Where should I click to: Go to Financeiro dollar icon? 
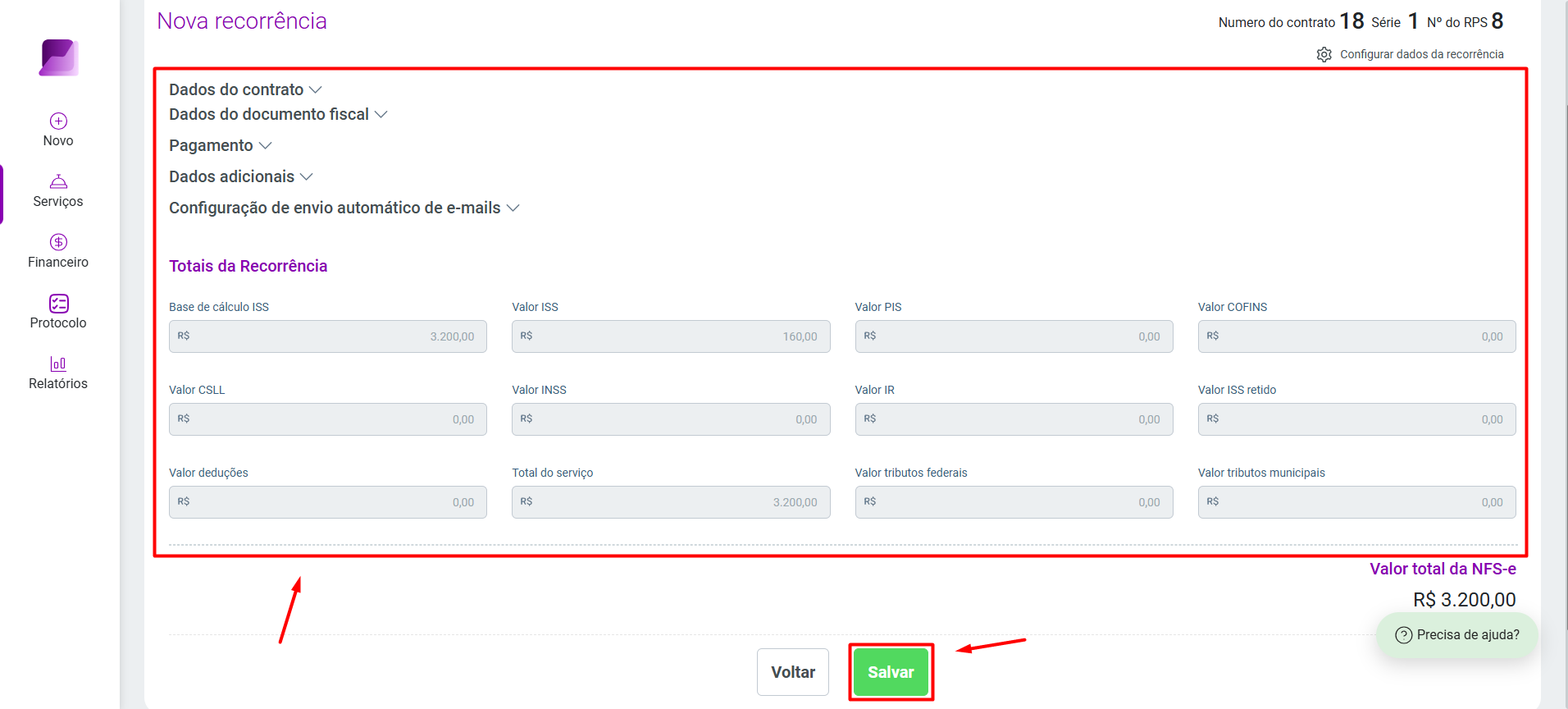[58, 242]
